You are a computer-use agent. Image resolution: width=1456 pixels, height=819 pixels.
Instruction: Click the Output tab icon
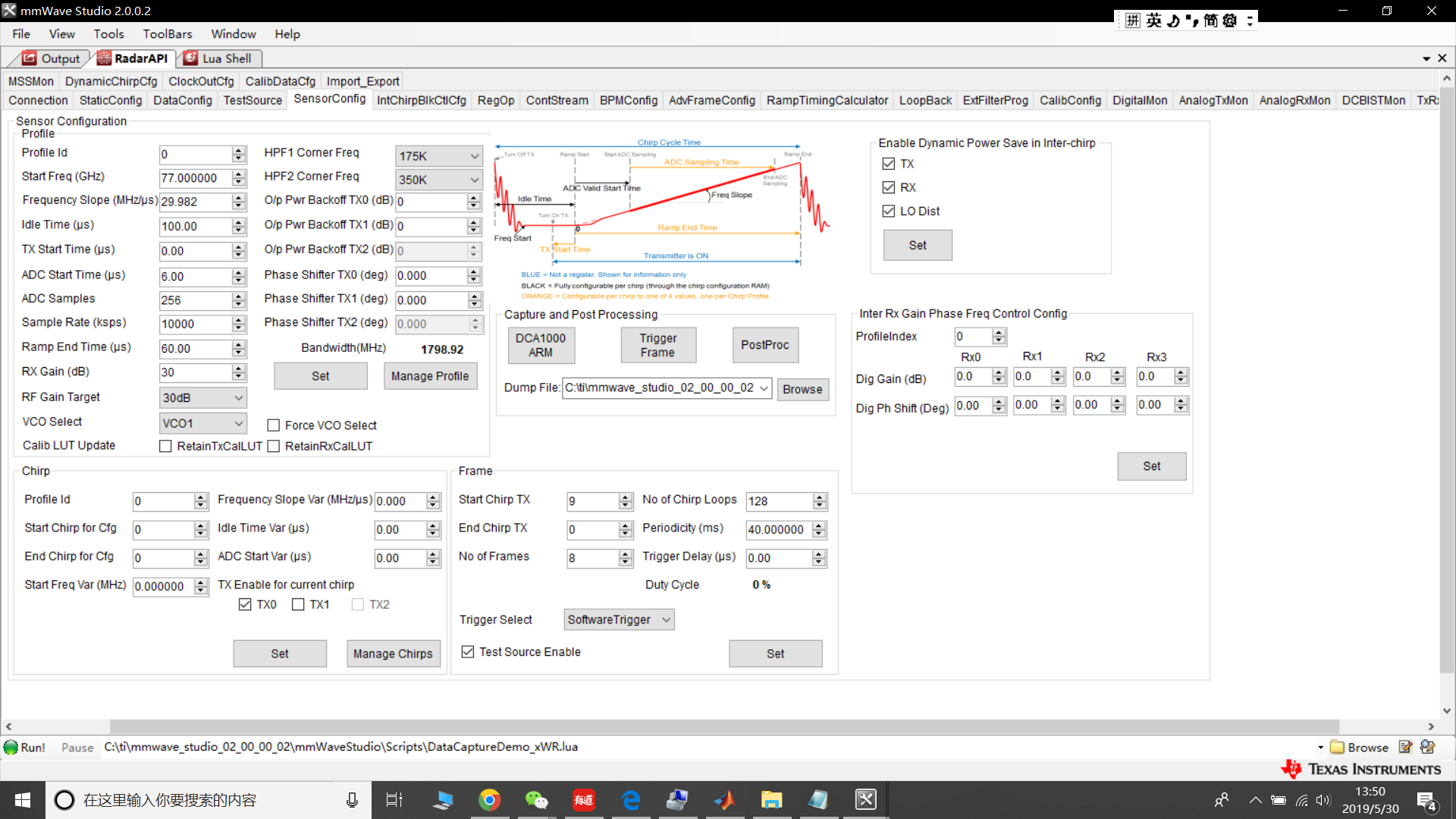[x=30, y=58]
